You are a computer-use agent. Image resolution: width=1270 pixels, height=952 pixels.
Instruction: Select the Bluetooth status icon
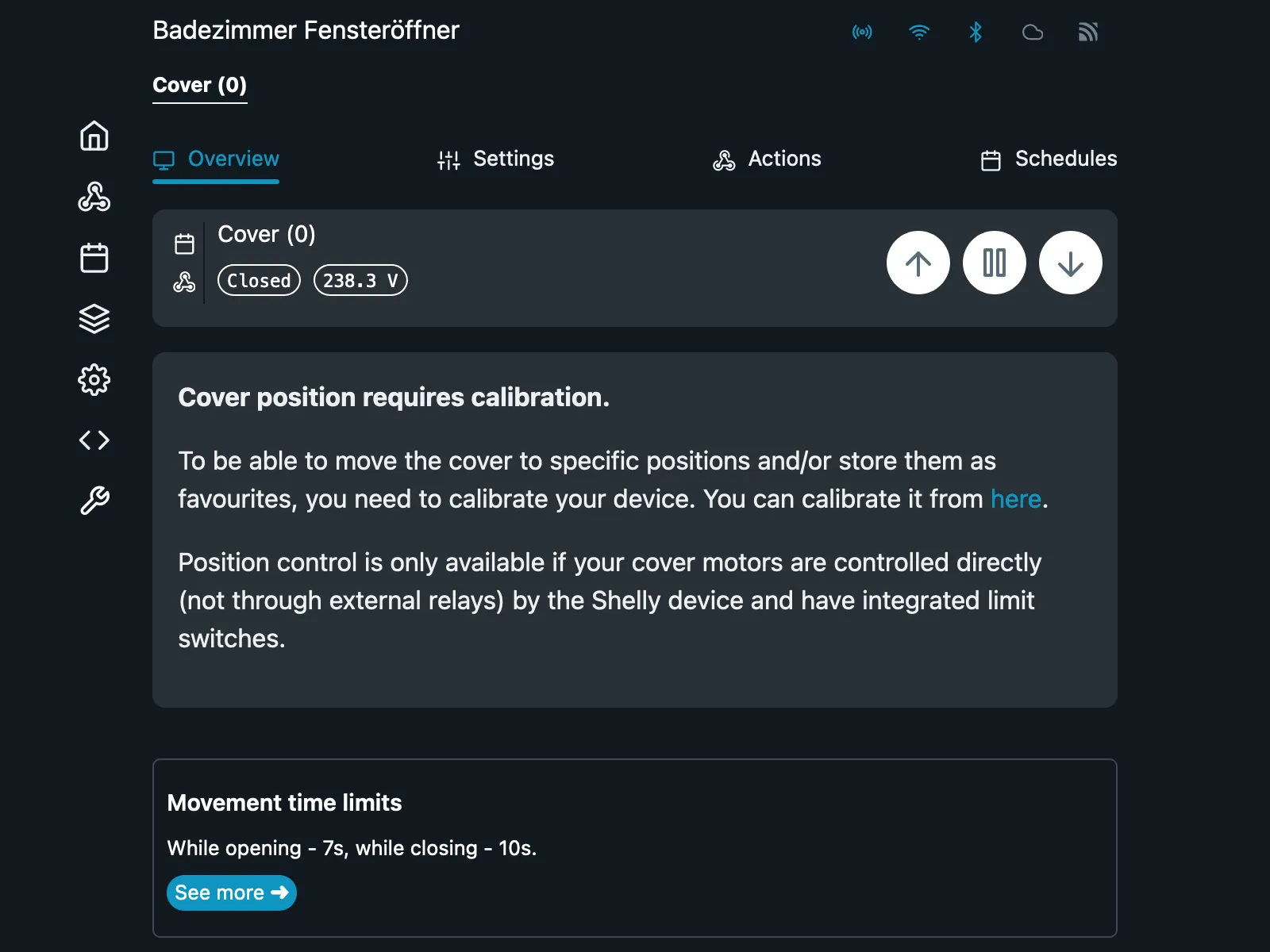click(976, 32)
